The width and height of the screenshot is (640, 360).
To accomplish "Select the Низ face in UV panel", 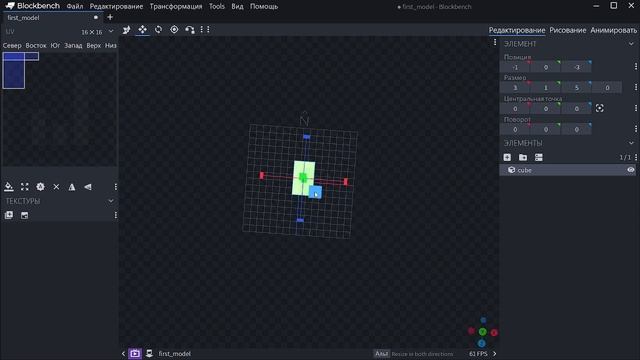I will [x=111, y=45].
